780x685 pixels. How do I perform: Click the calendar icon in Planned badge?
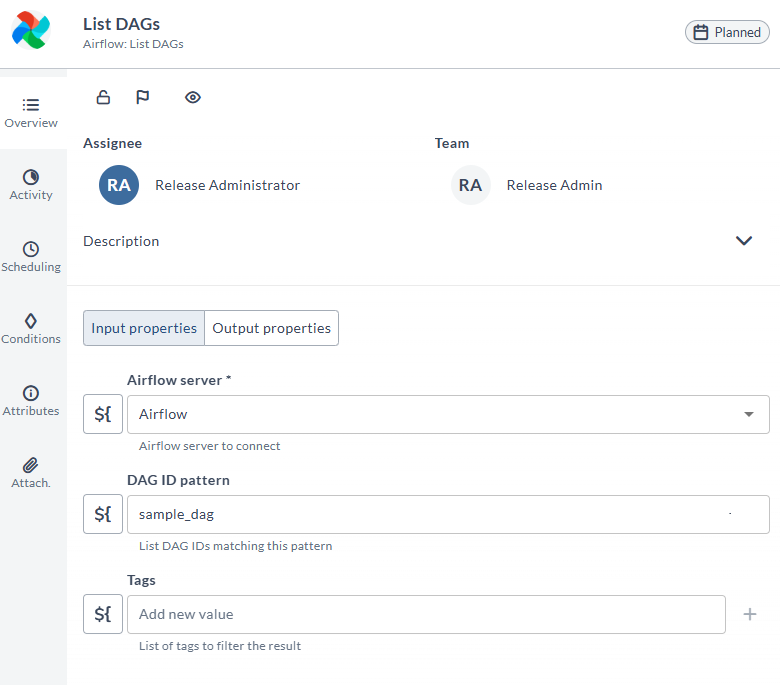(700, 32)
